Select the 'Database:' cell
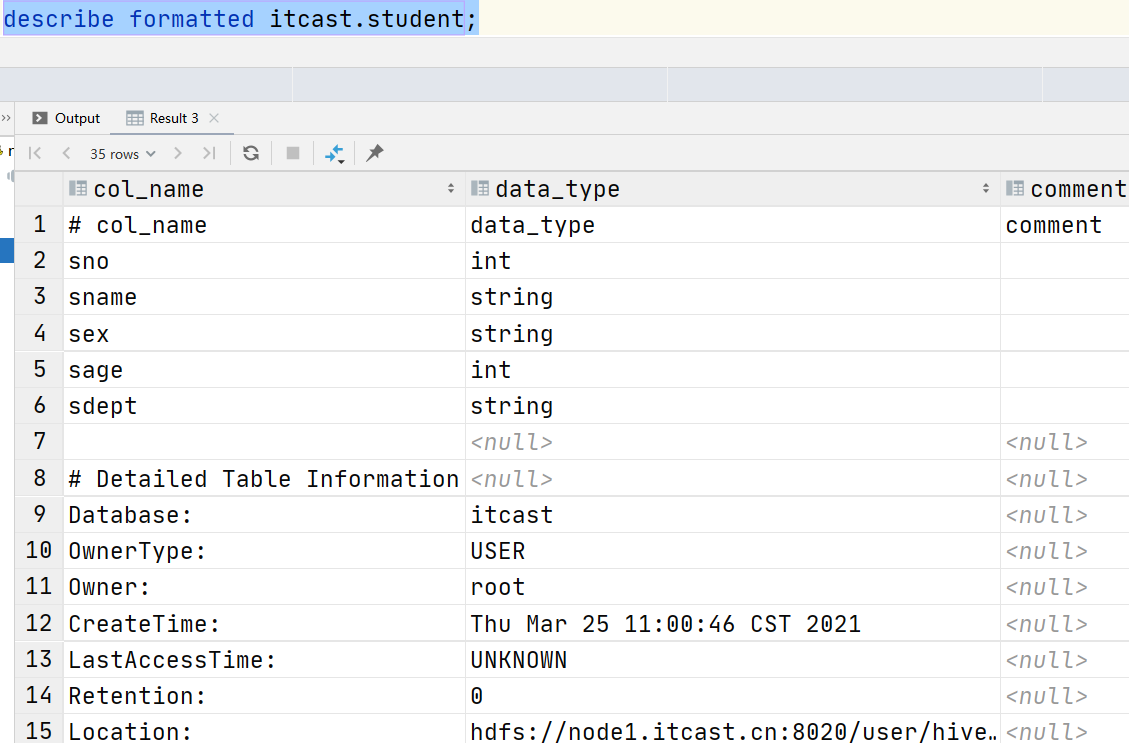Image resolution: width=1129 pixels, height=743 pixels. pos(264,515)
